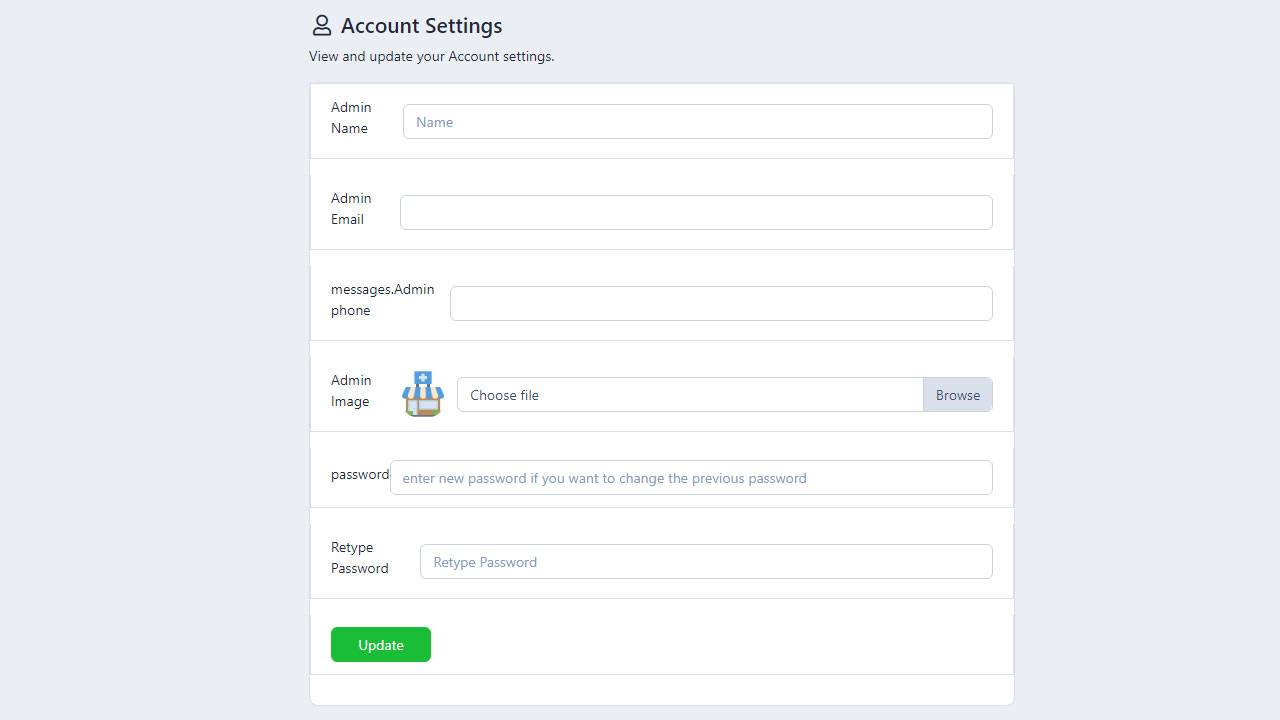Click the 'Choose file' placeholder text
Image resolution: width=1280 pixels, height=720 pixels.
click(504, 396)
